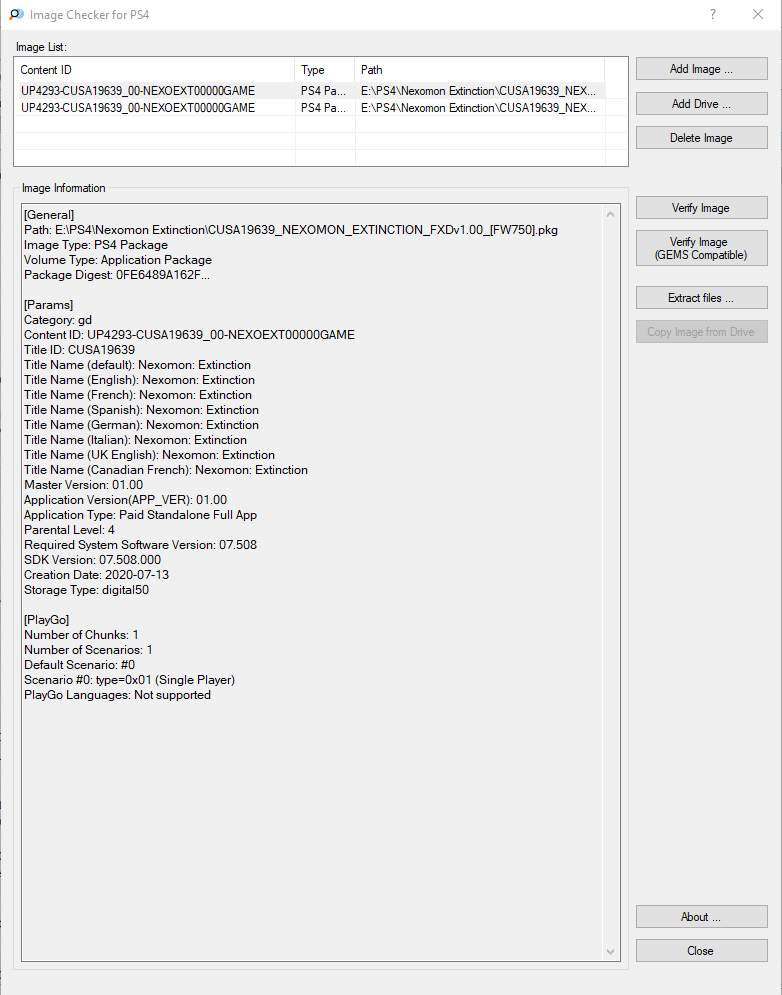Screen dimensions: 782x995
Task: Select the second image row Content ID
Action: tap(138, 108)
